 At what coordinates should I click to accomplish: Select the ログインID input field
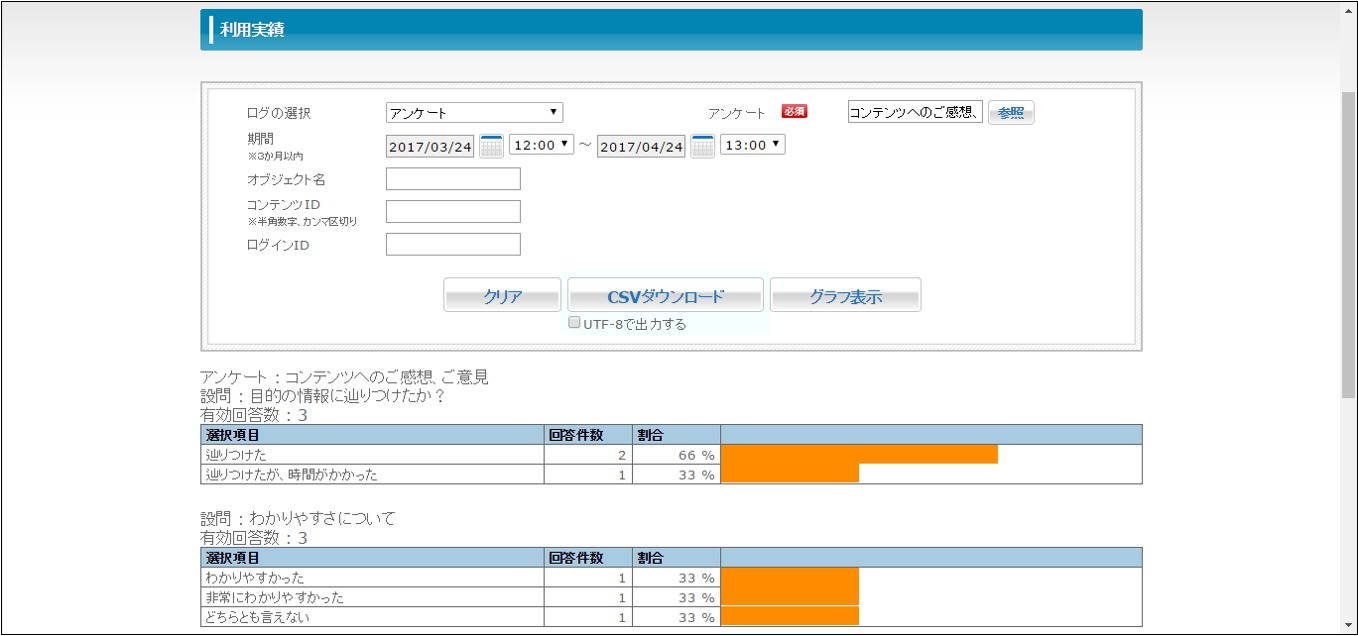tap(453, 244)
